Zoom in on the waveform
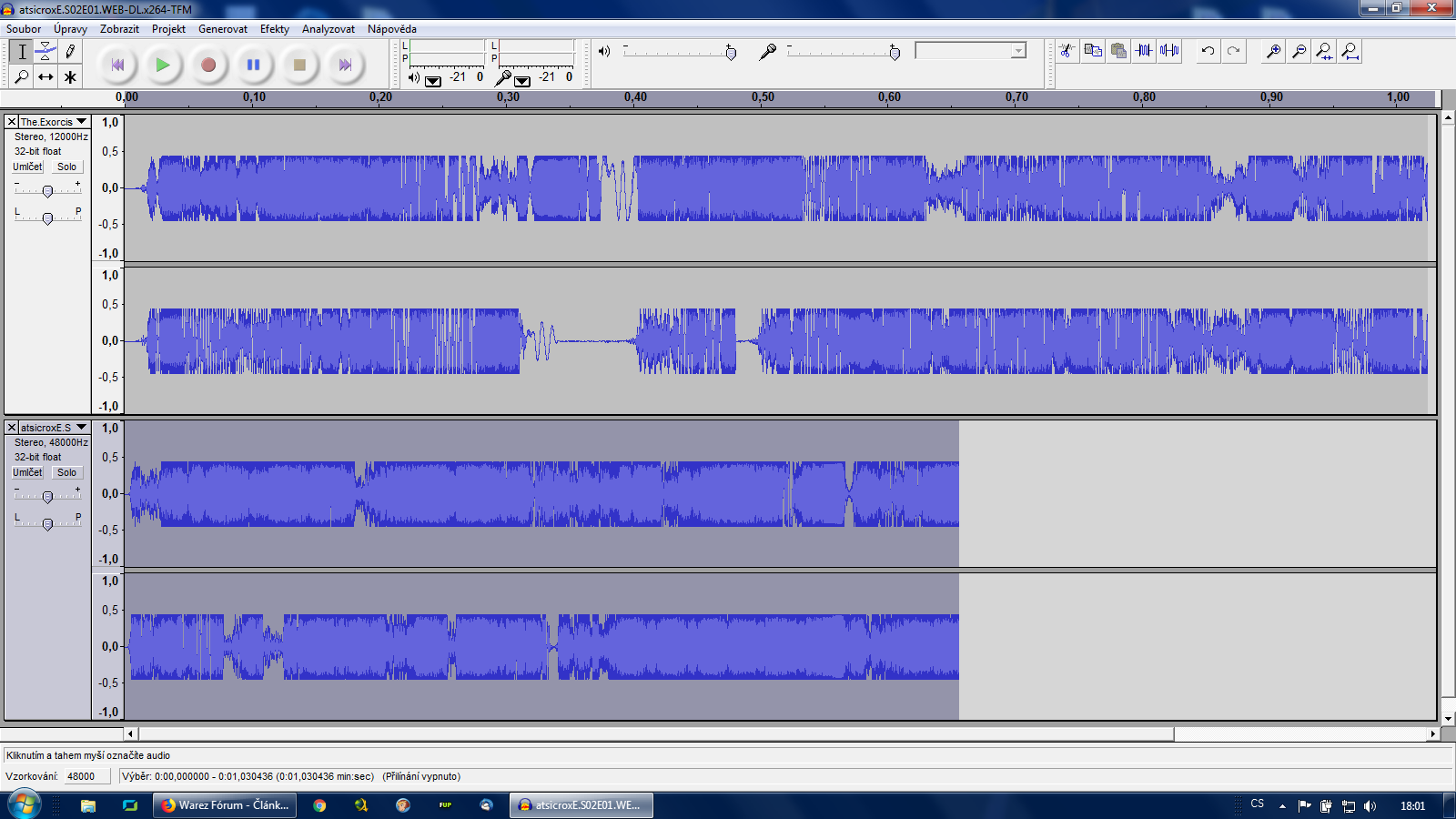The image size is (1456, 819). point(1273,51)
